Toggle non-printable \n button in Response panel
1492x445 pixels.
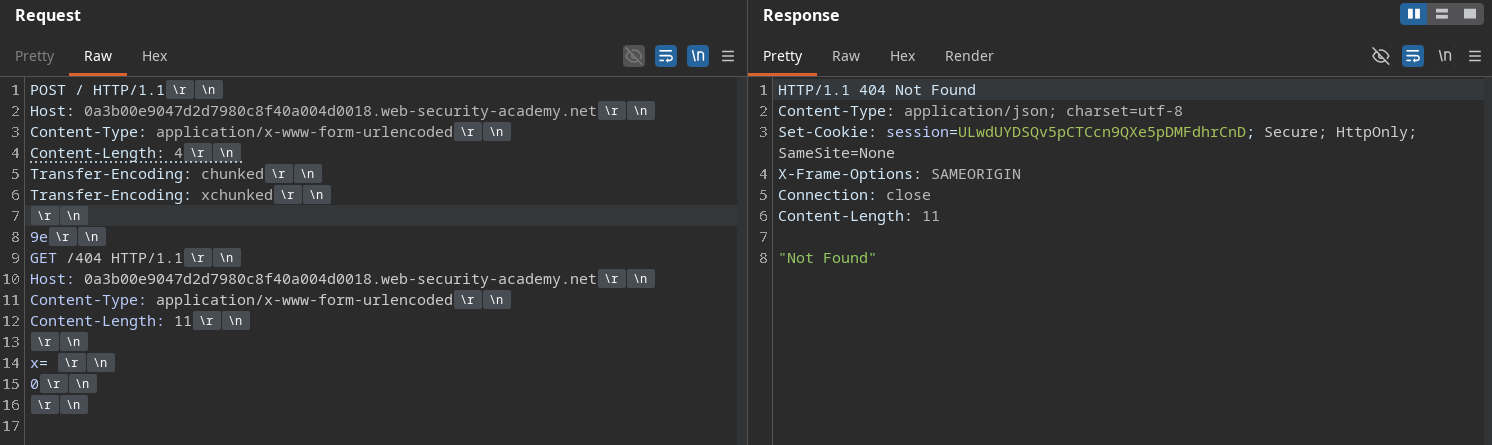(x=1445, y=56)
